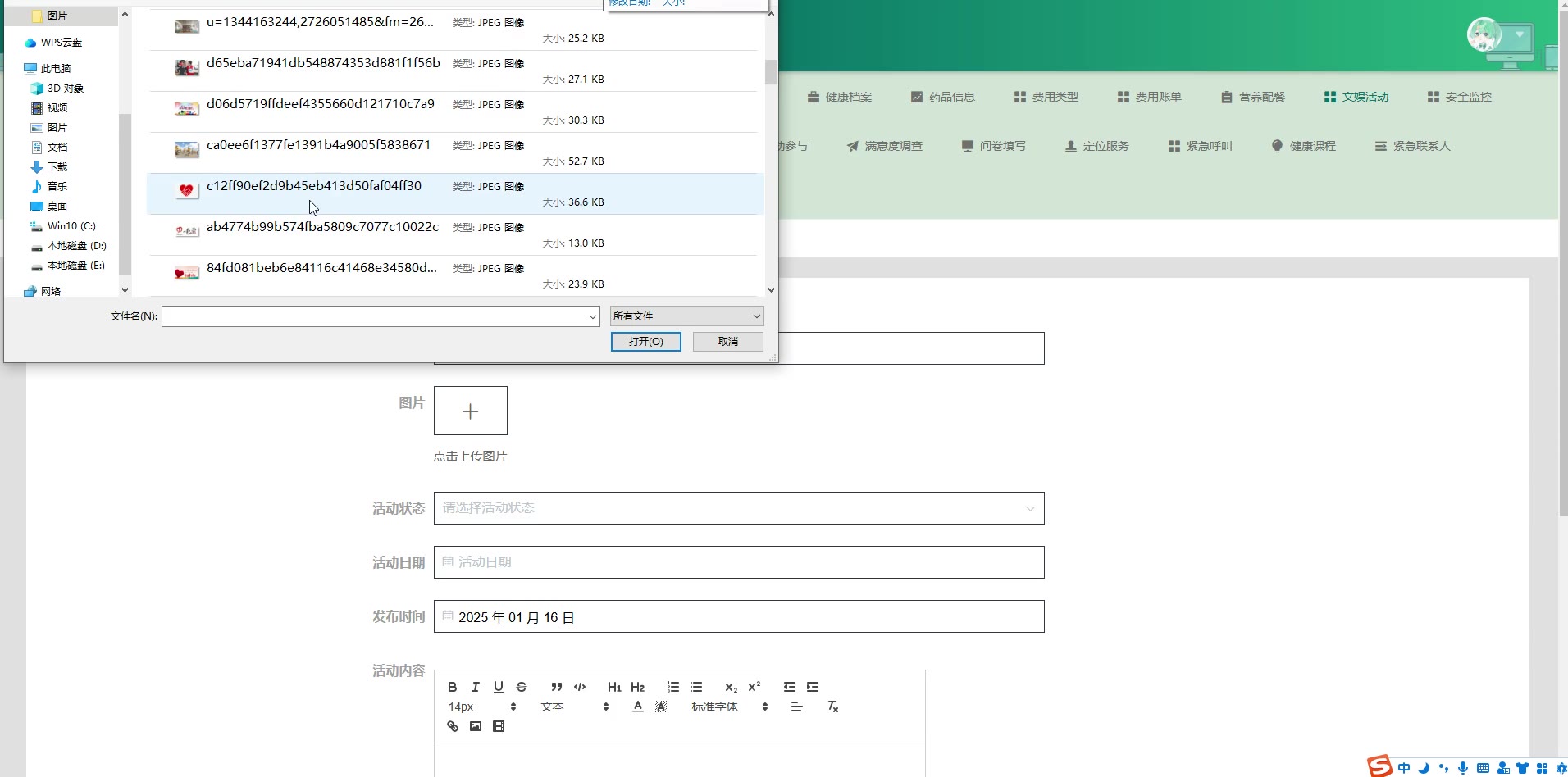The width and height of the screenshot is (1568, 777).
Task: Open the 健康档案 menu
Action: click(839, 97)
